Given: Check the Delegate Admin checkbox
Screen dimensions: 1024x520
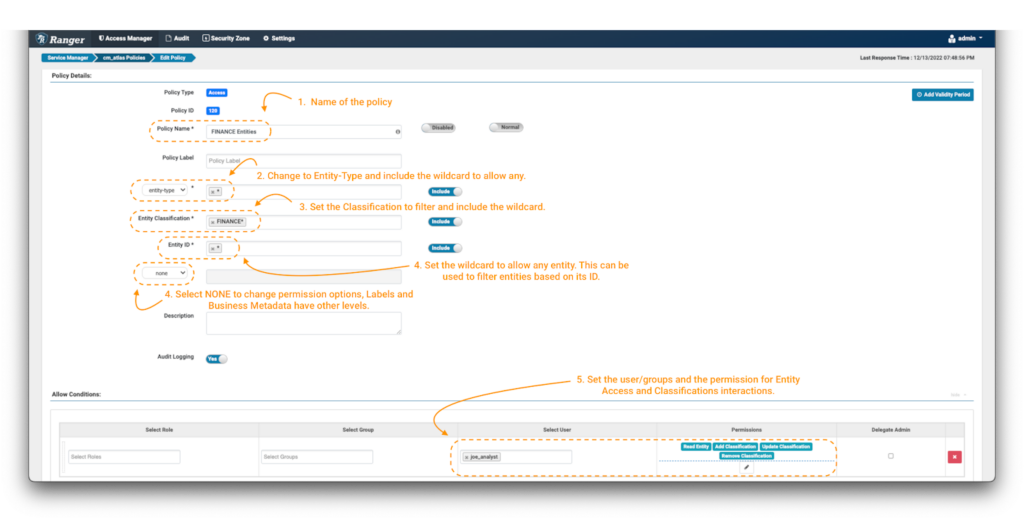Looking at the screenshot, I should pos(891,456).
